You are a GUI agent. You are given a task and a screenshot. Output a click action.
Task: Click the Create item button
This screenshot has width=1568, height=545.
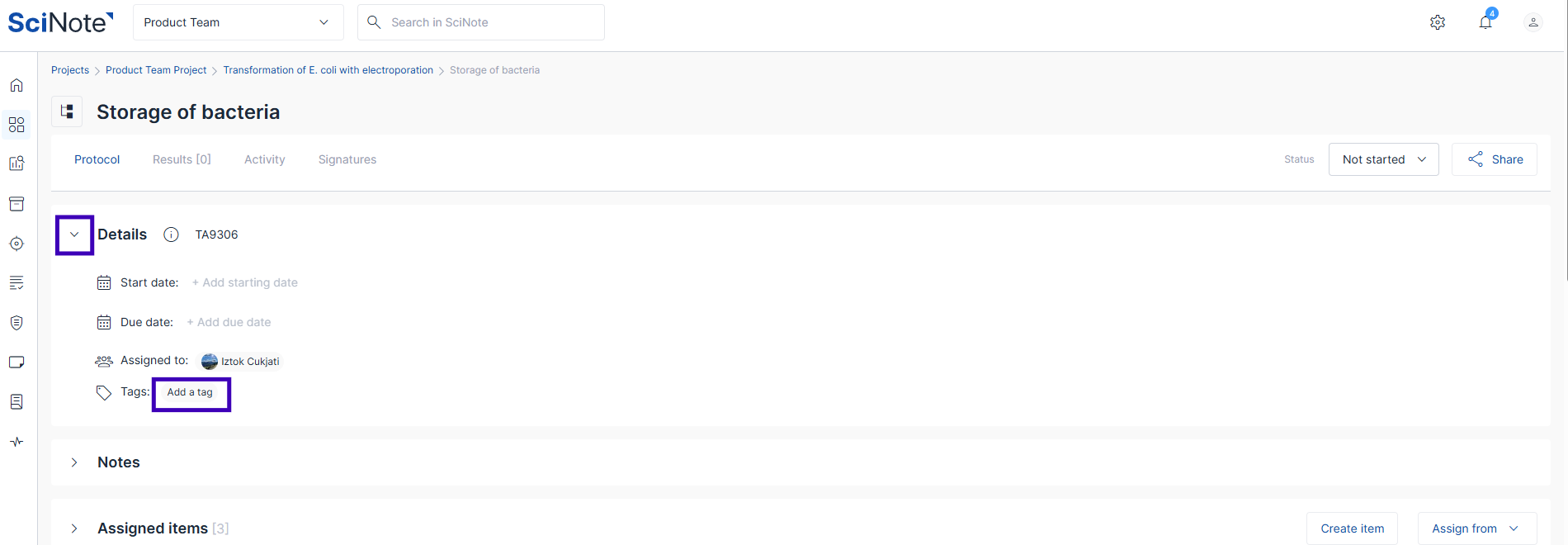click(1352, 528)
